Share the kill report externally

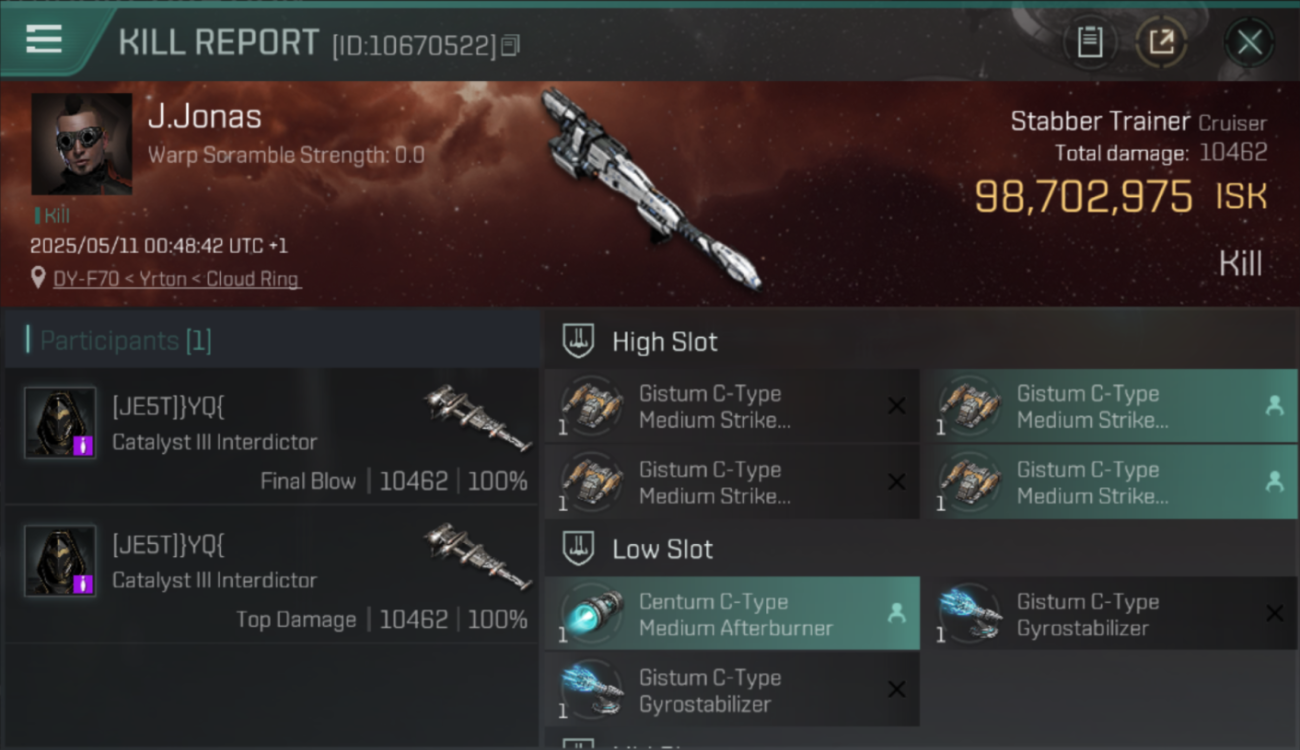(1161, 42)
